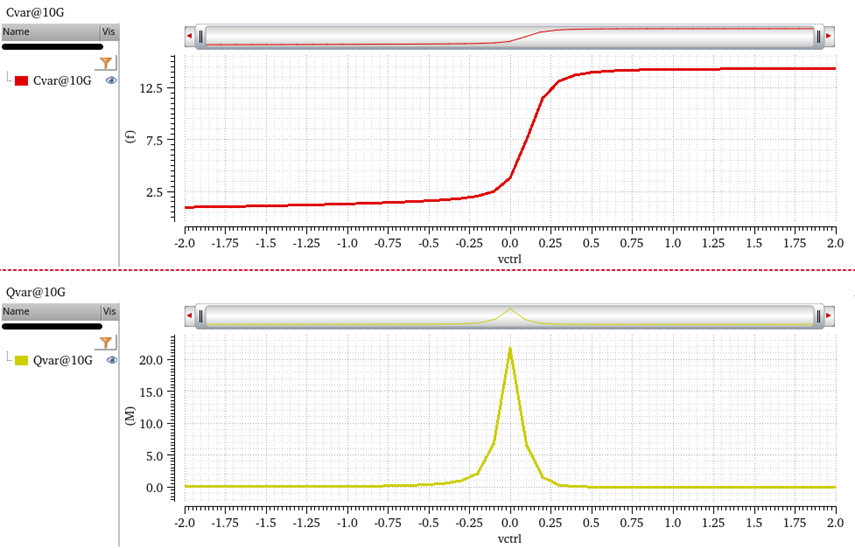The height and width of the screenshot is (548, 855).
Task: Click the red Cvar@10G color swatch
Action: point(21,80)
